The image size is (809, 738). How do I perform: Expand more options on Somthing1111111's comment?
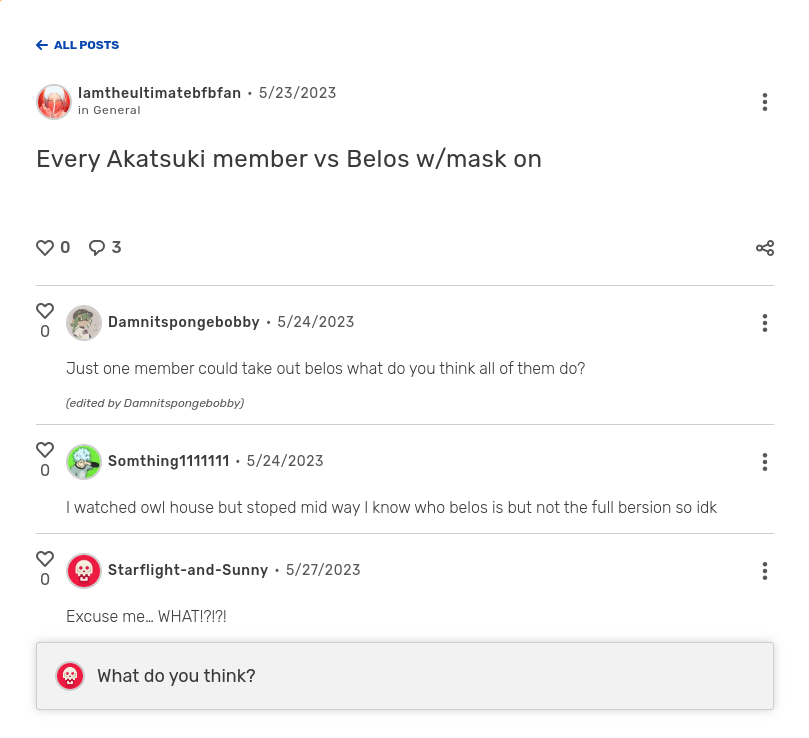point(765,462)
